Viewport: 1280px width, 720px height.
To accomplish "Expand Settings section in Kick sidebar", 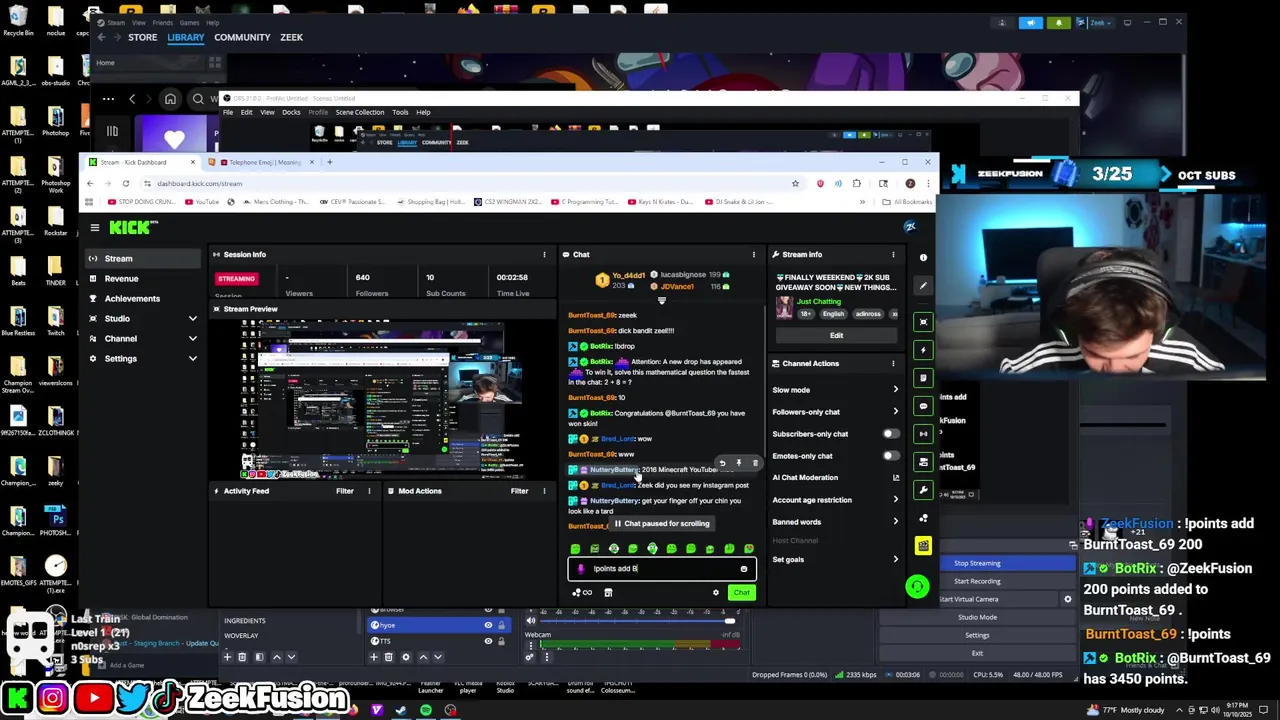I will (x=192, y=358).
